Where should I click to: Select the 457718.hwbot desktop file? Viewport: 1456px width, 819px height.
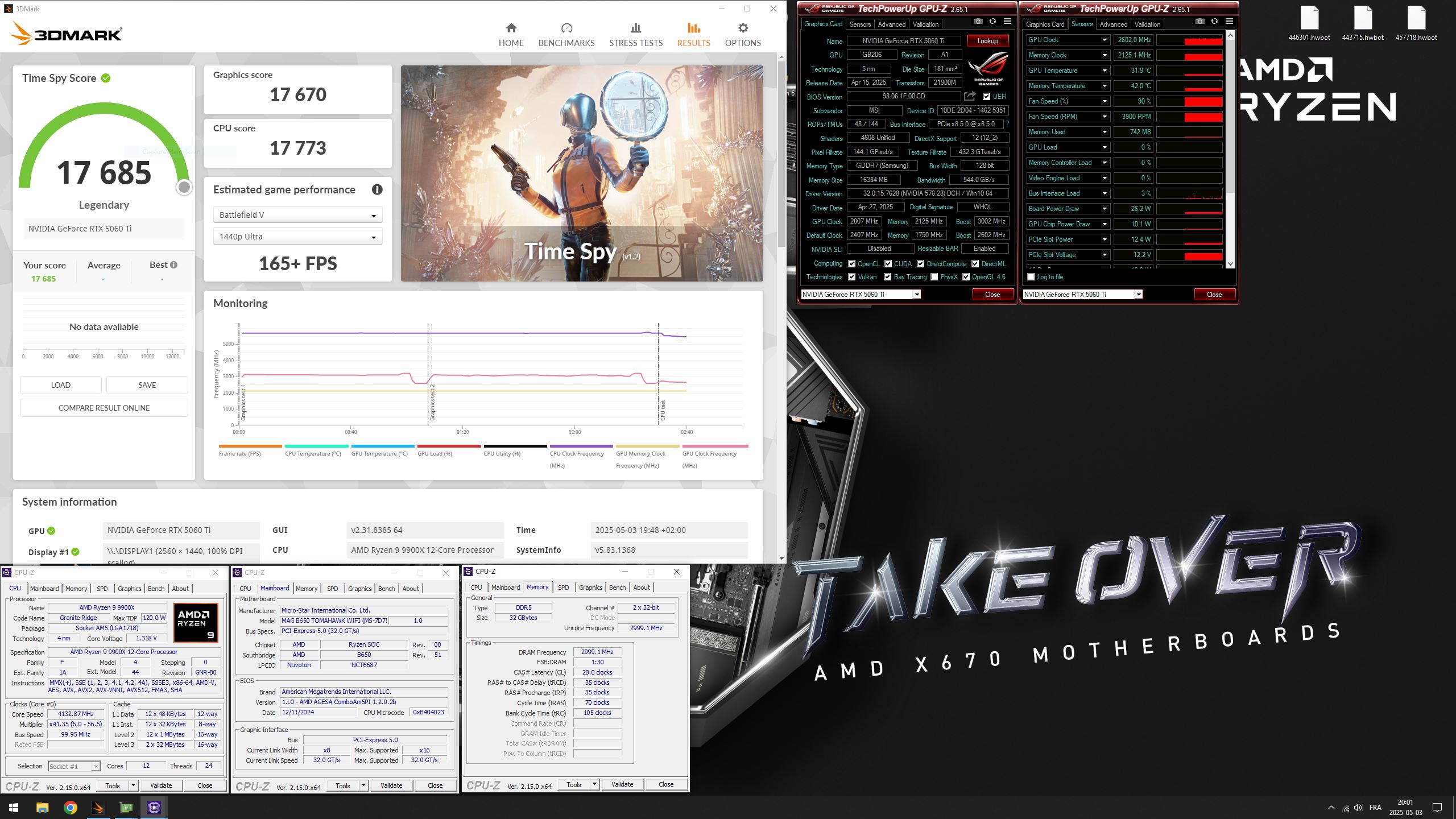click(x=1416, y=24)
